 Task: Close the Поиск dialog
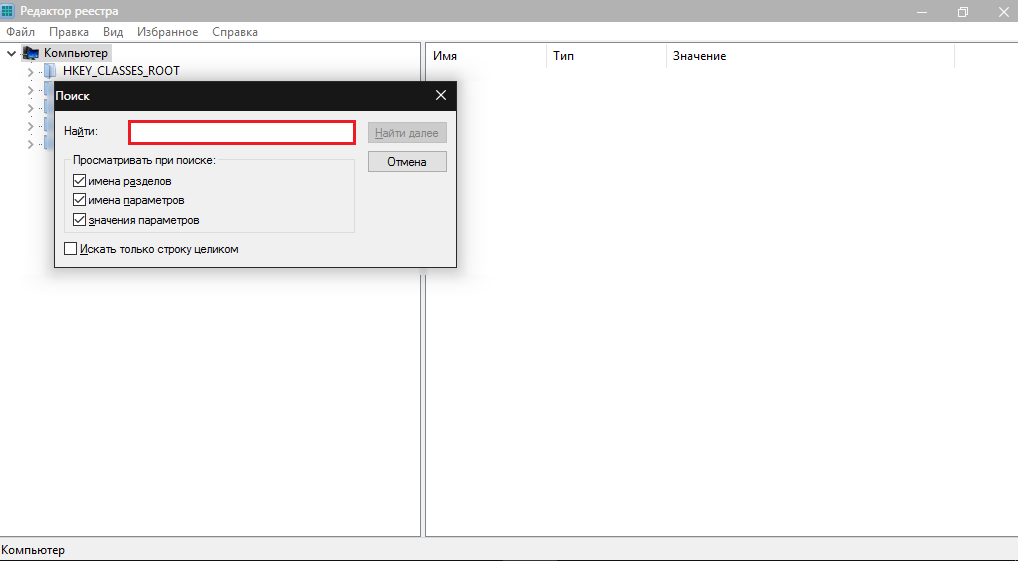[441, 95]
